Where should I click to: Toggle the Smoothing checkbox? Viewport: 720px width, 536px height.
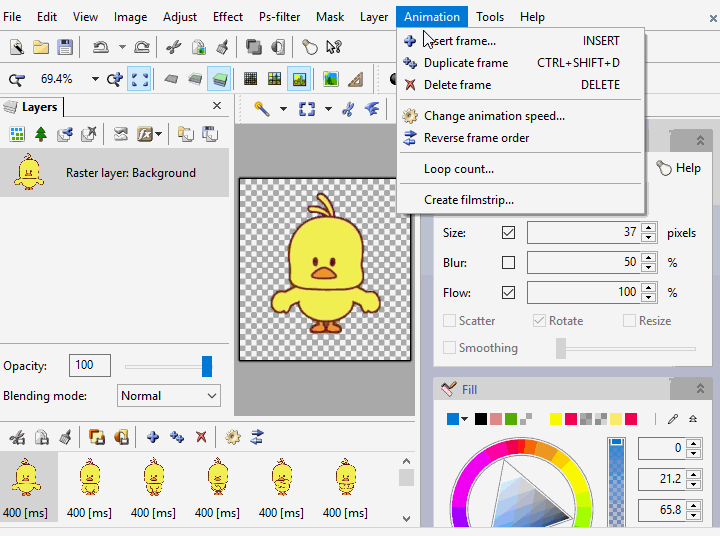coord(450,348)
